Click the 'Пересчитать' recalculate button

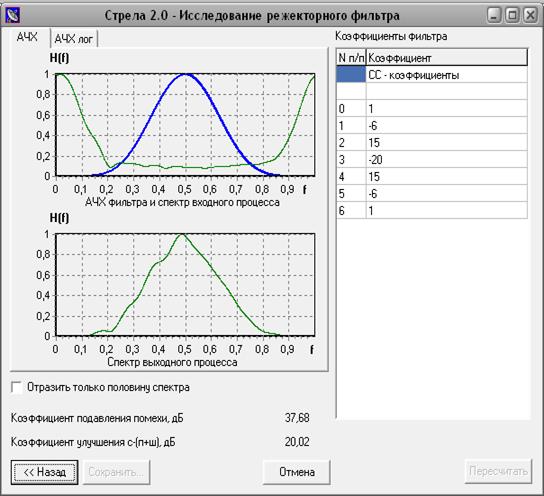[498, 471]
